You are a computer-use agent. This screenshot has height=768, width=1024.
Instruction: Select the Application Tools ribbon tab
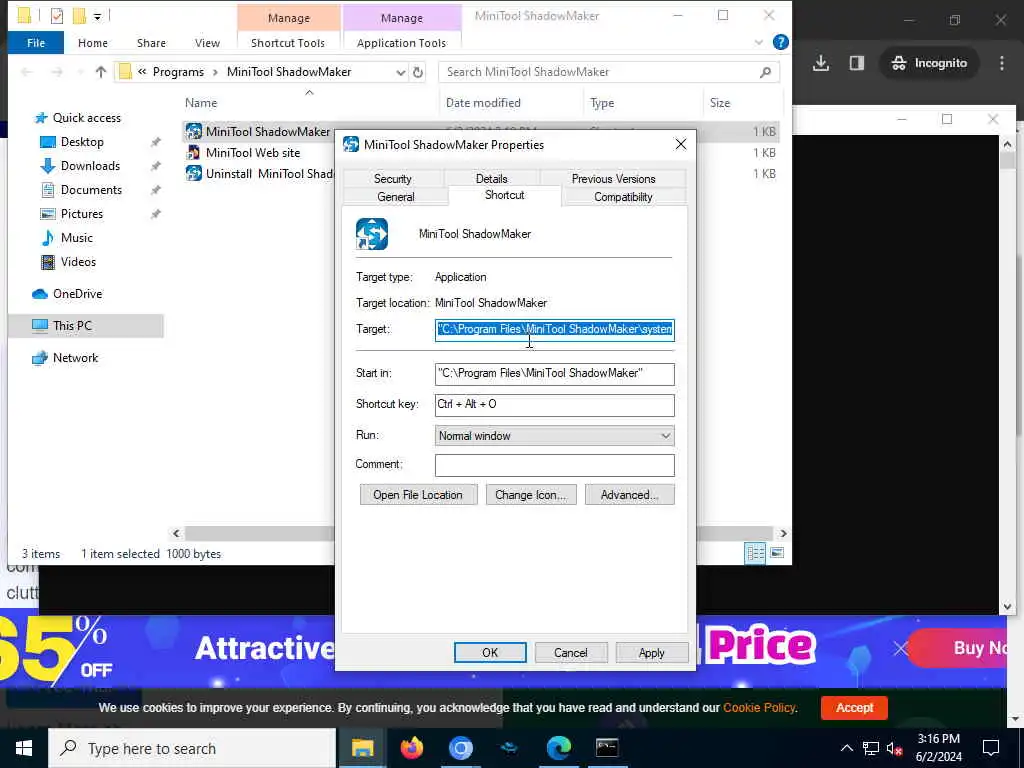point(401,43)
